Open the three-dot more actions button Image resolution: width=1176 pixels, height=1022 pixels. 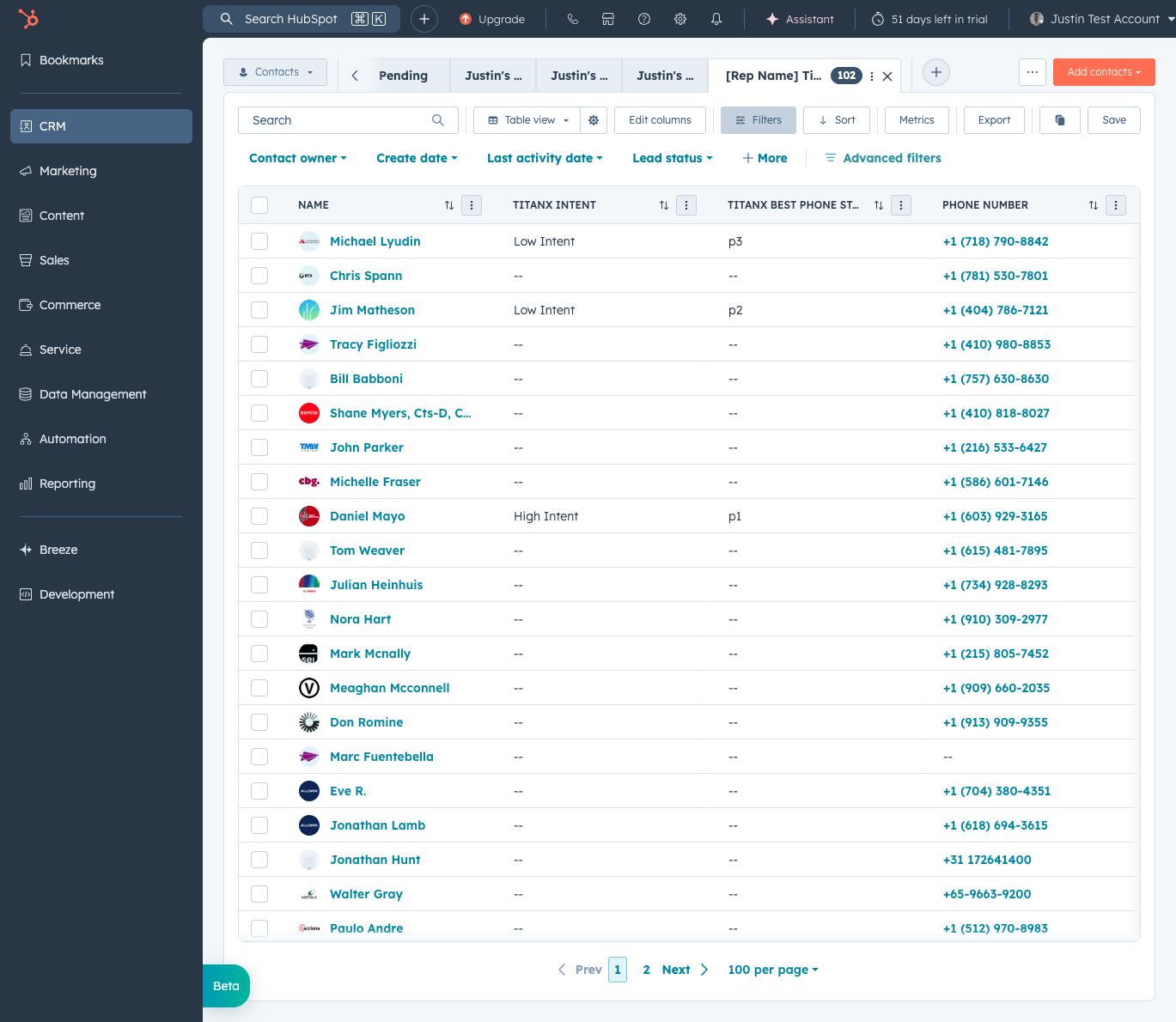pyautogui.click(x=1033, y=72)
